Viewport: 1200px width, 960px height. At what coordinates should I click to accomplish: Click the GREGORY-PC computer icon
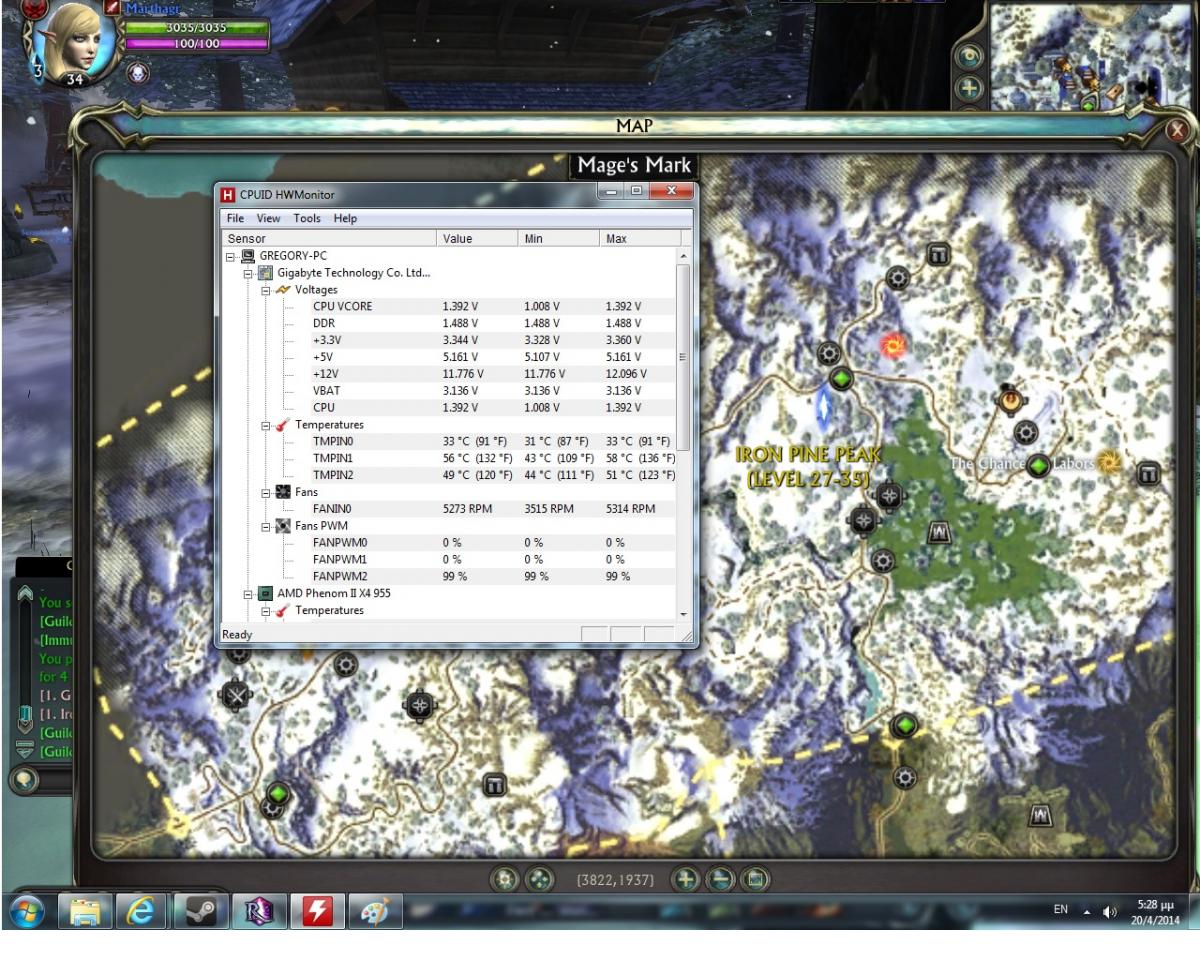[x=248, y=256]
